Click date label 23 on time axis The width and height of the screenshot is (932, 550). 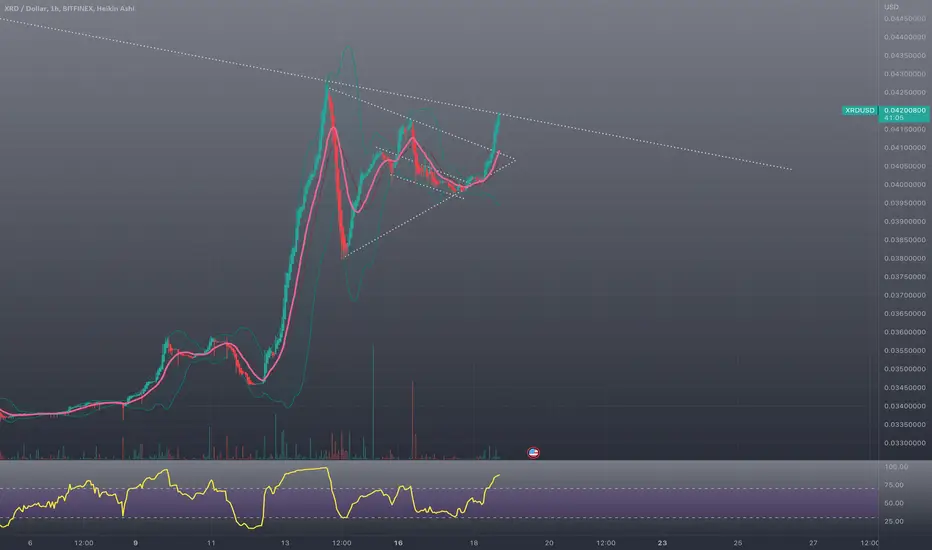pos(662,543)
